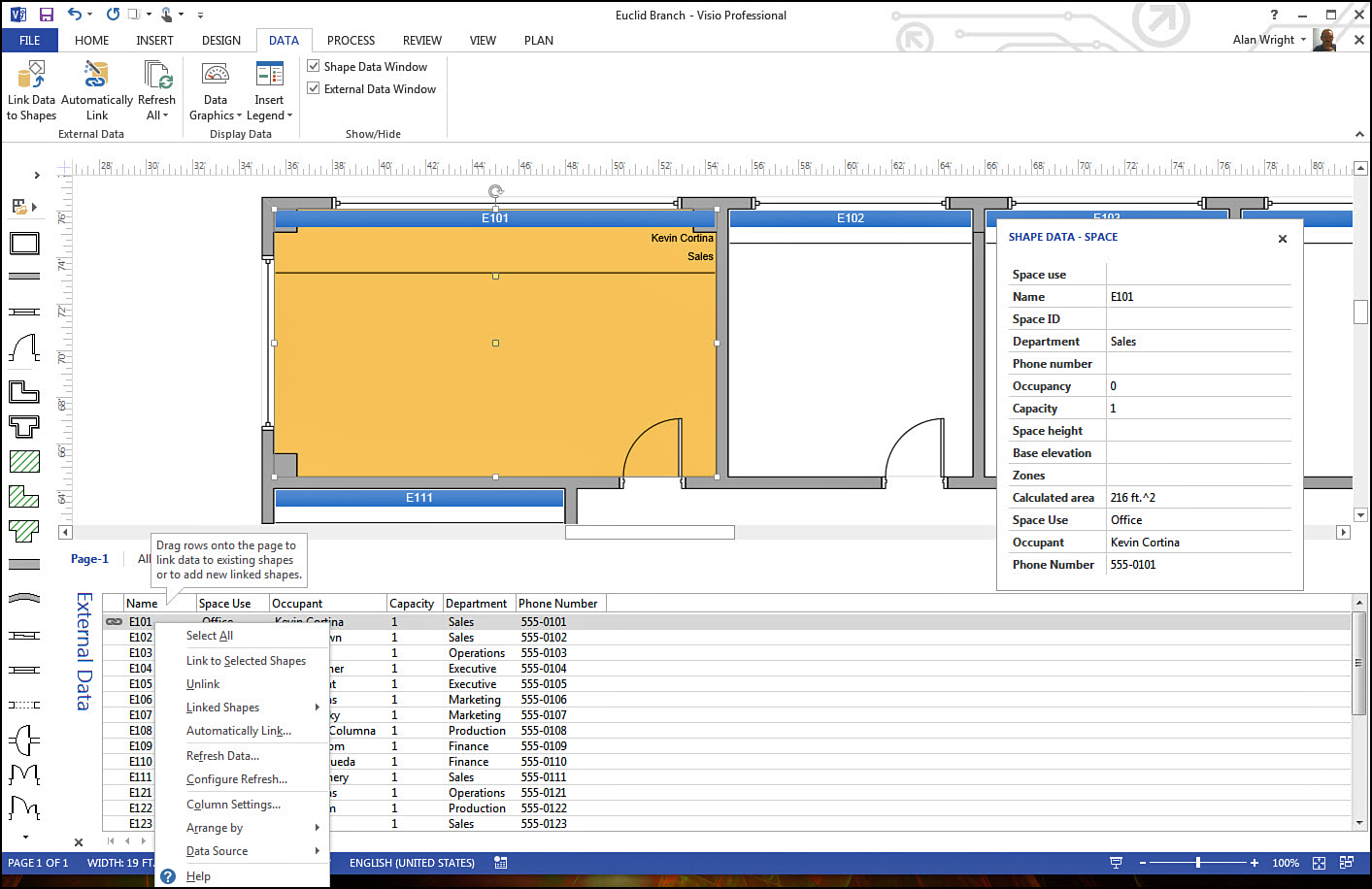This screenshot has width=1372, height=889.
Task: Open the HOME ribbon tab
Action: click(91, 40)
